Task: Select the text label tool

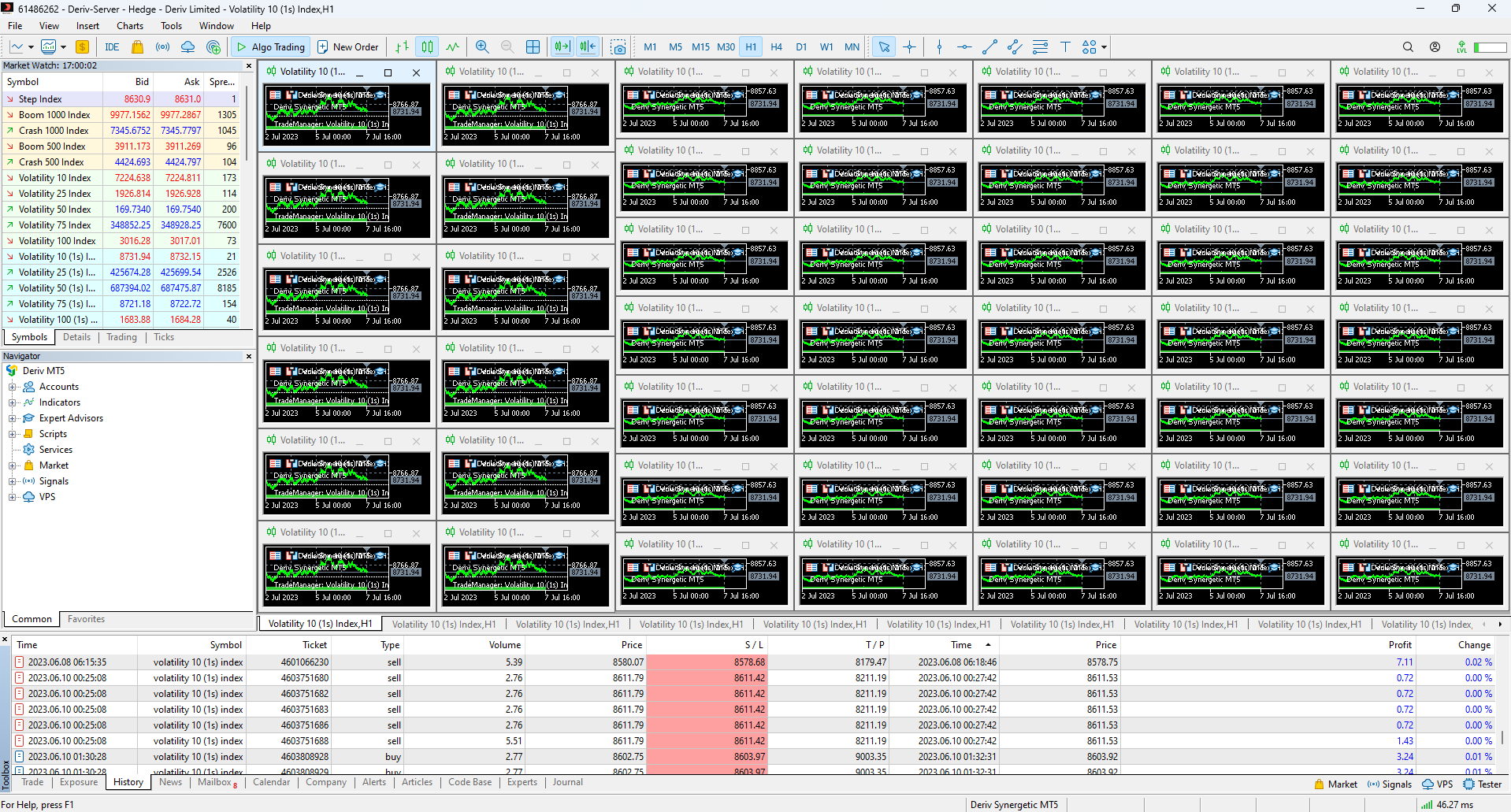Action: [x=1065, y=47]
